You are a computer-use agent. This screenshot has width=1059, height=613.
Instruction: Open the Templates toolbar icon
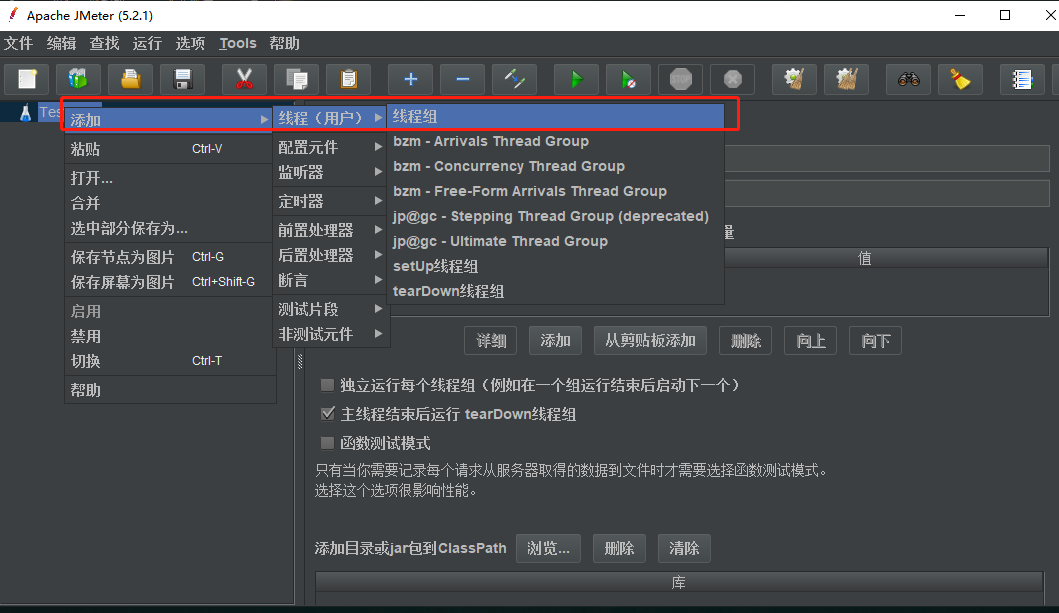[78, 79]
